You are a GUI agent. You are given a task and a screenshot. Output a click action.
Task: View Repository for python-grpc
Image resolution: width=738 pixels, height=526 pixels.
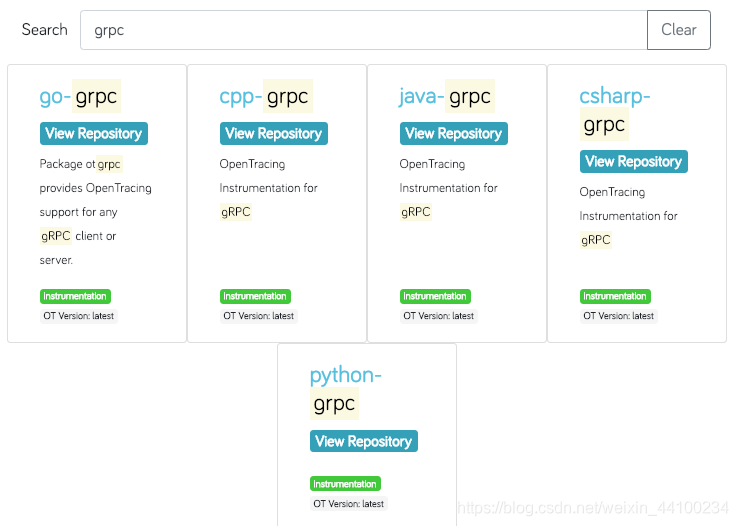point(363,441)
